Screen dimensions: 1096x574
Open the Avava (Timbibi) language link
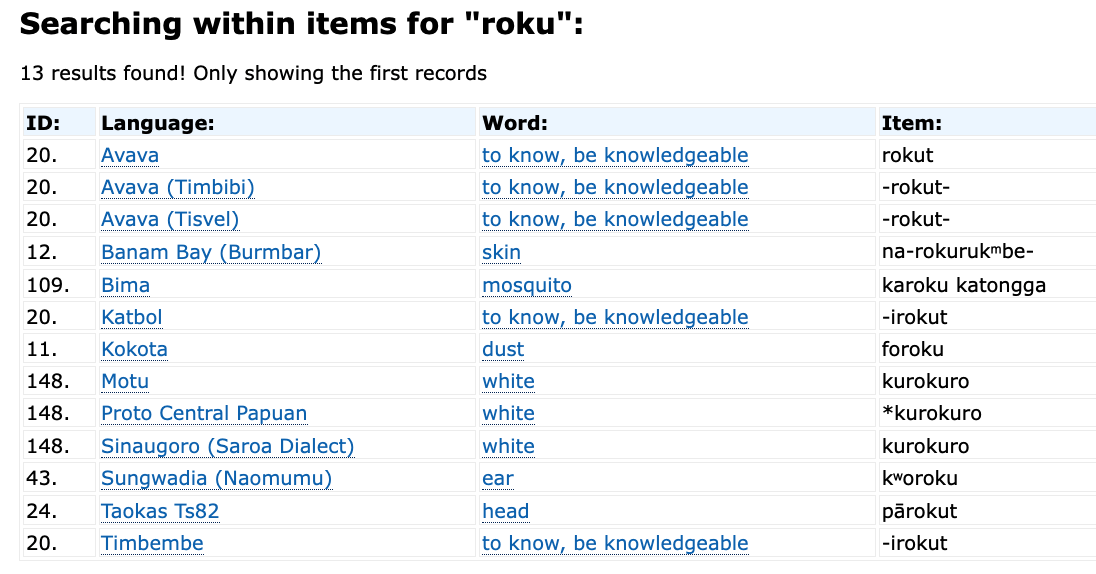tap(178, 187)
